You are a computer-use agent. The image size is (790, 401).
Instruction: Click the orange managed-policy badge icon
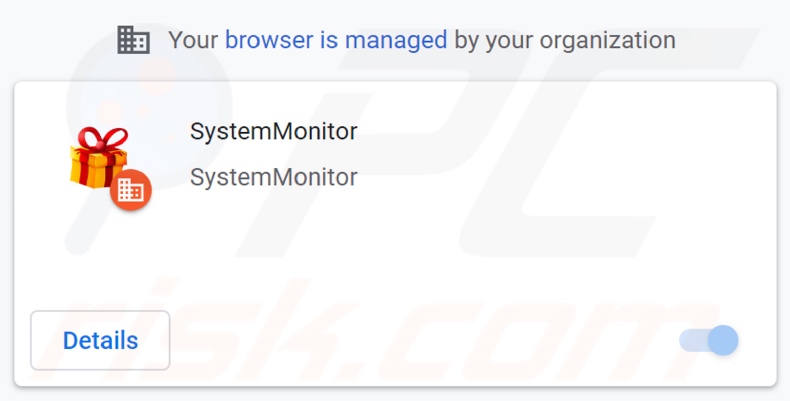click(130, 190)
